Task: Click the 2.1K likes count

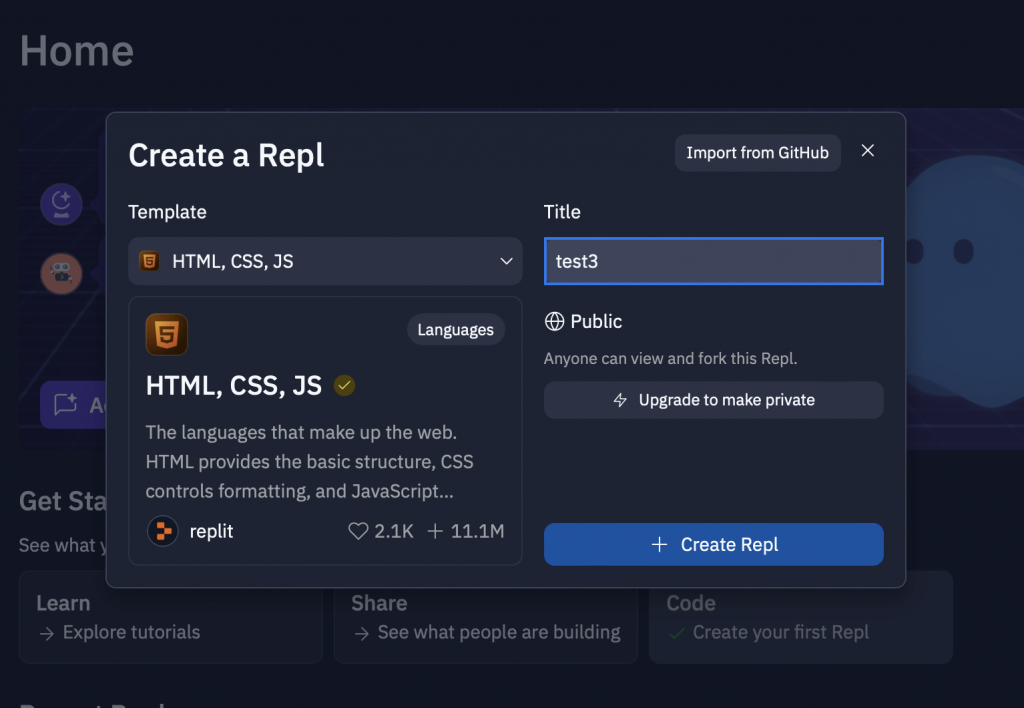Action: pyautogui.click(x=394, y=531)
